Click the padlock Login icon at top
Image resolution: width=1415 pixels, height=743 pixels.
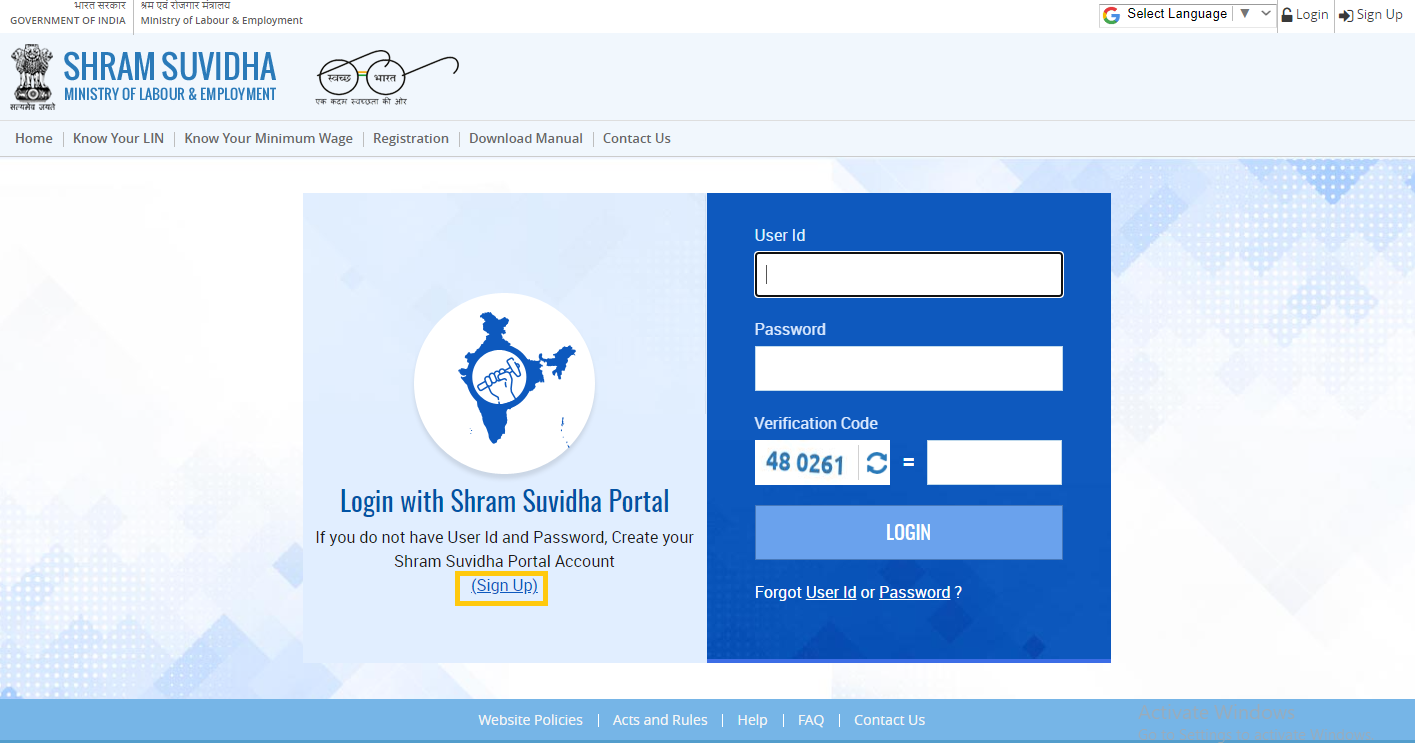pos(1287,15)
